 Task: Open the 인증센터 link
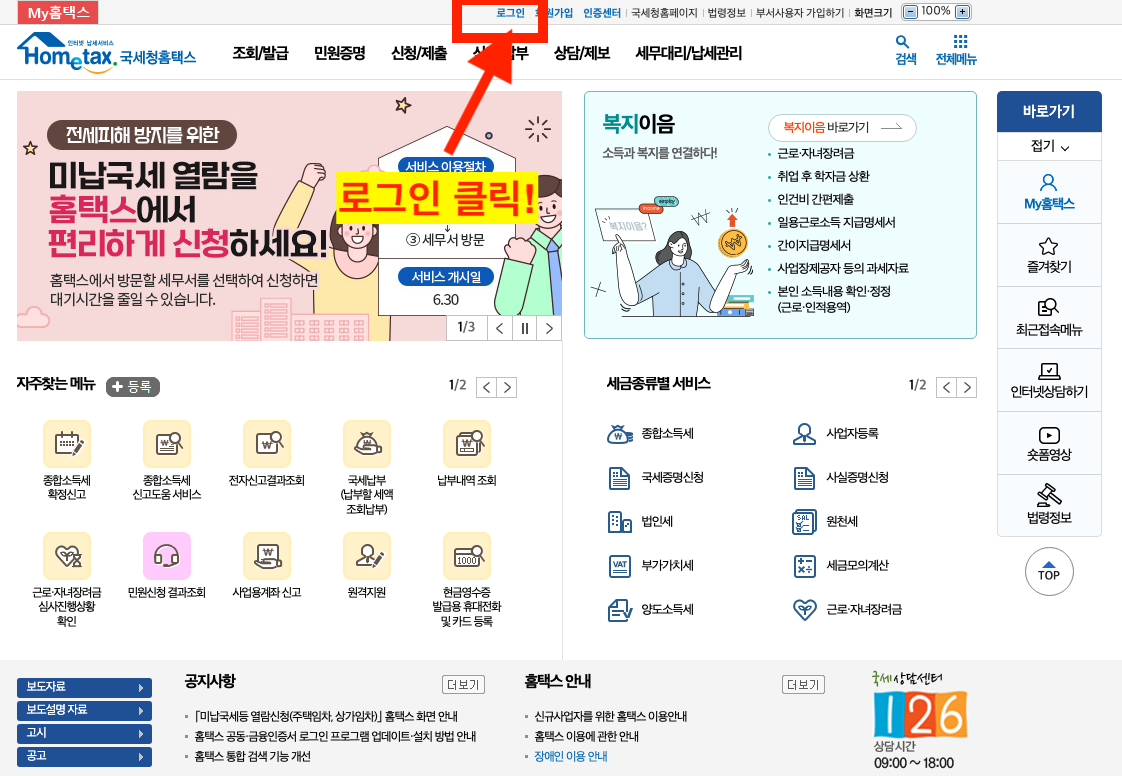click(x=602, y=13)
